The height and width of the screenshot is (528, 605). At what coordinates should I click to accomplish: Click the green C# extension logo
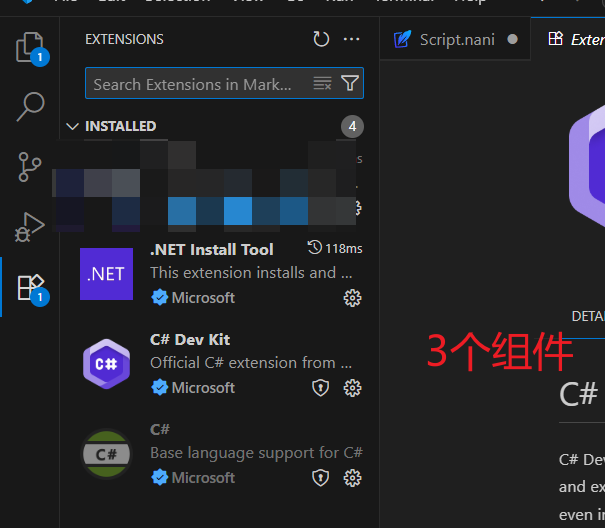point(106,454)
